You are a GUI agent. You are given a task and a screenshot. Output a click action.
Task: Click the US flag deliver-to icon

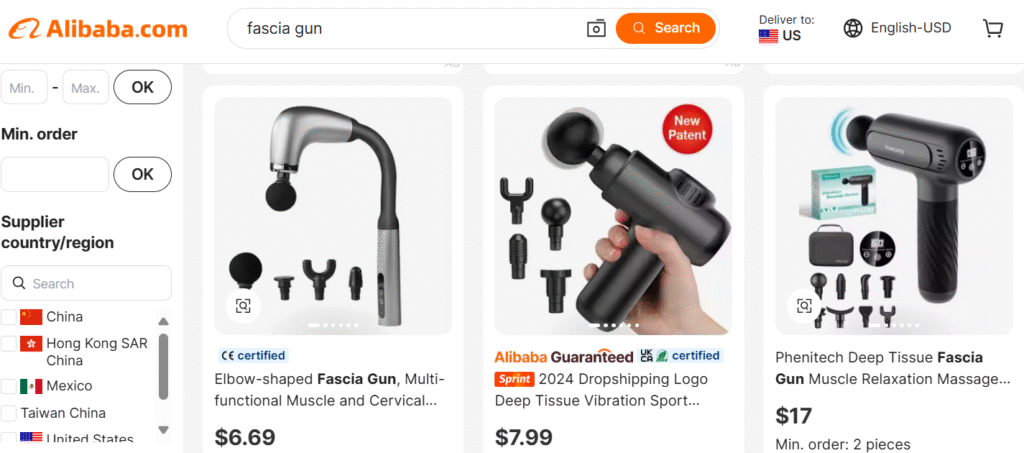tap(768, 36)
